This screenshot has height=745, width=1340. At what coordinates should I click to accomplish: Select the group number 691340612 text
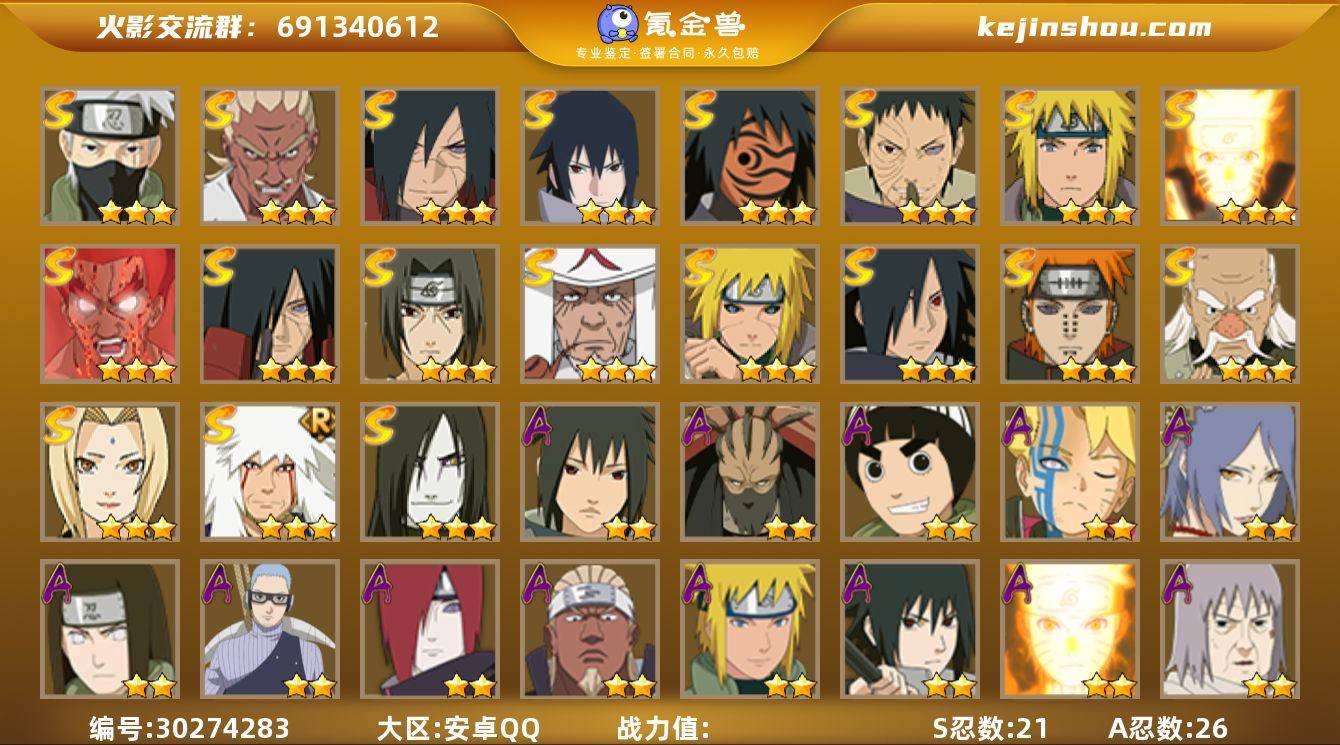coord(358,27)
